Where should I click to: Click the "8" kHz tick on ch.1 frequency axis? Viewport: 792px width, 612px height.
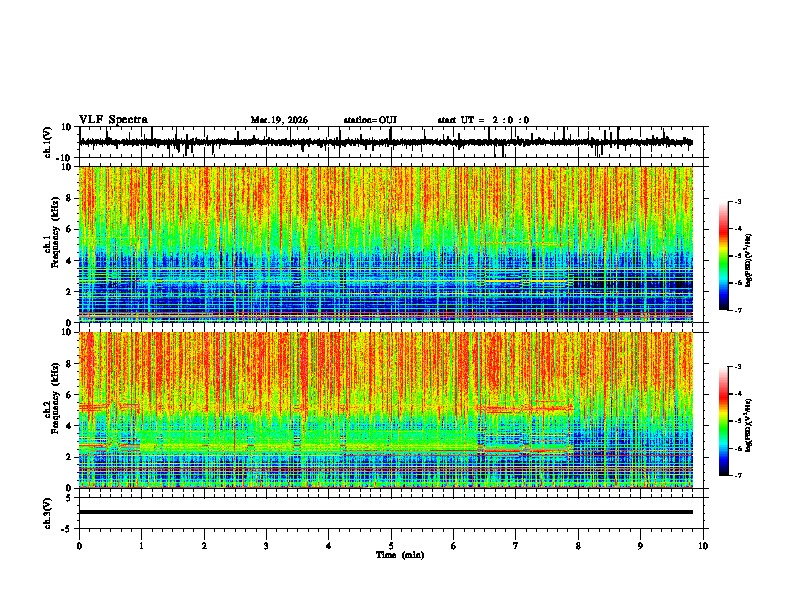(x=70, y=198)
